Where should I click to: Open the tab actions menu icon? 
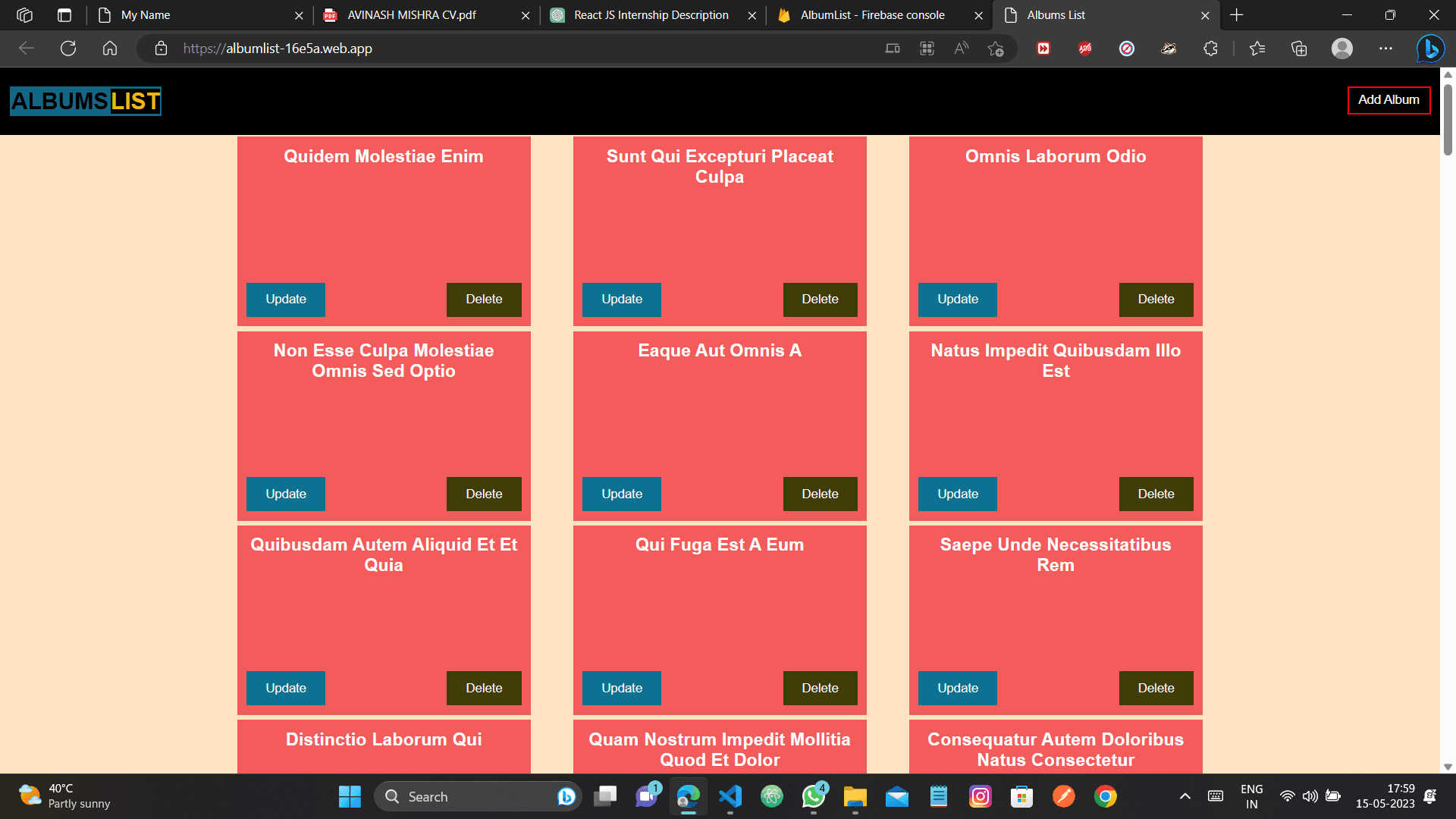pyautogui.click(x=64, y=15)
